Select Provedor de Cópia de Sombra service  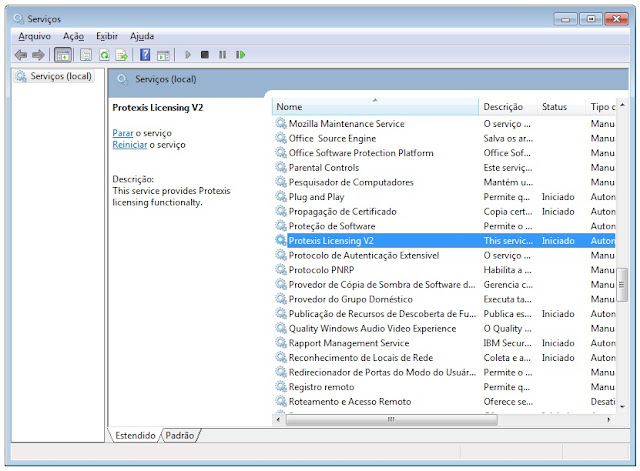pos(444,284)
